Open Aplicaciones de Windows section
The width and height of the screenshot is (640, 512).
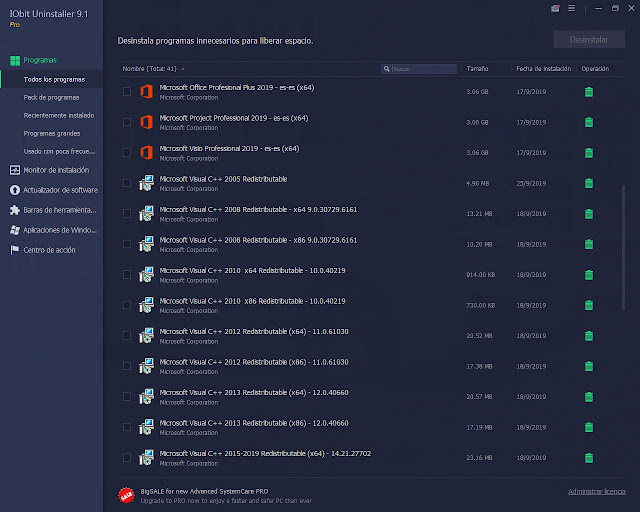click(53, 230)
